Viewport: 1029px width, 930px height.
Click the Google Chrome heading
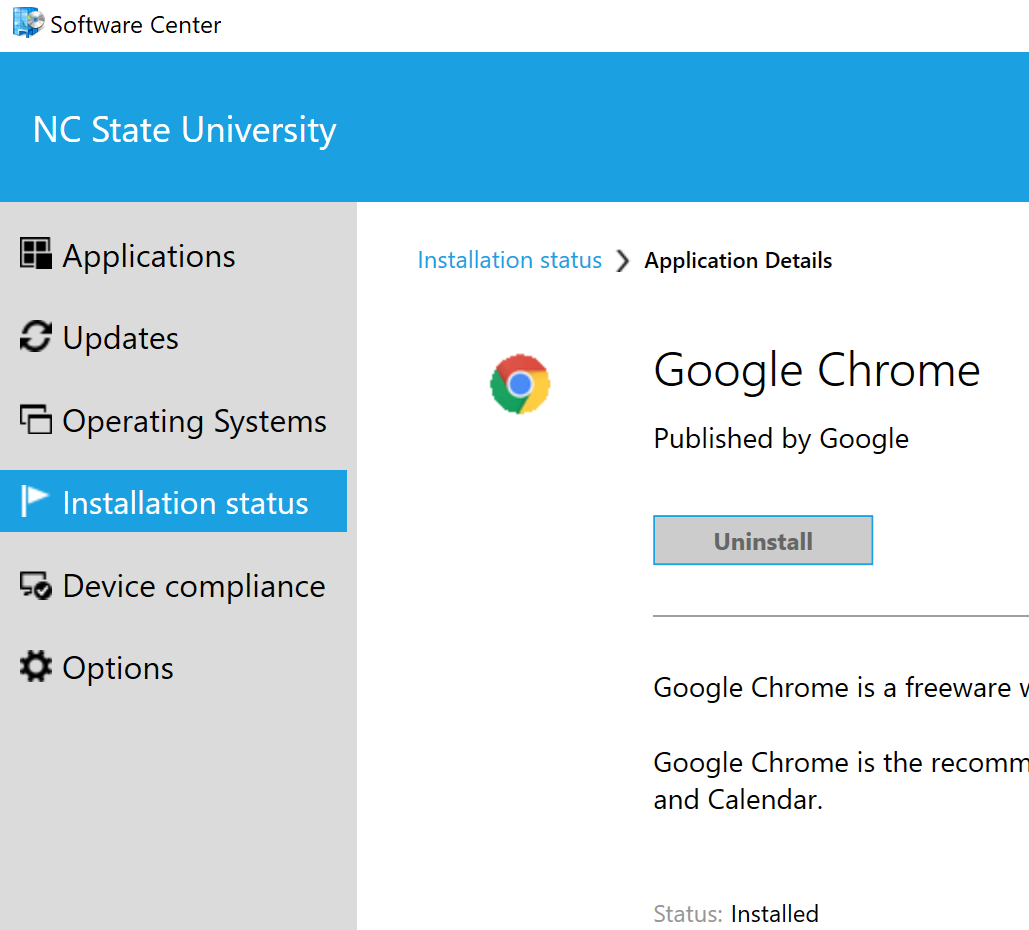816,371
